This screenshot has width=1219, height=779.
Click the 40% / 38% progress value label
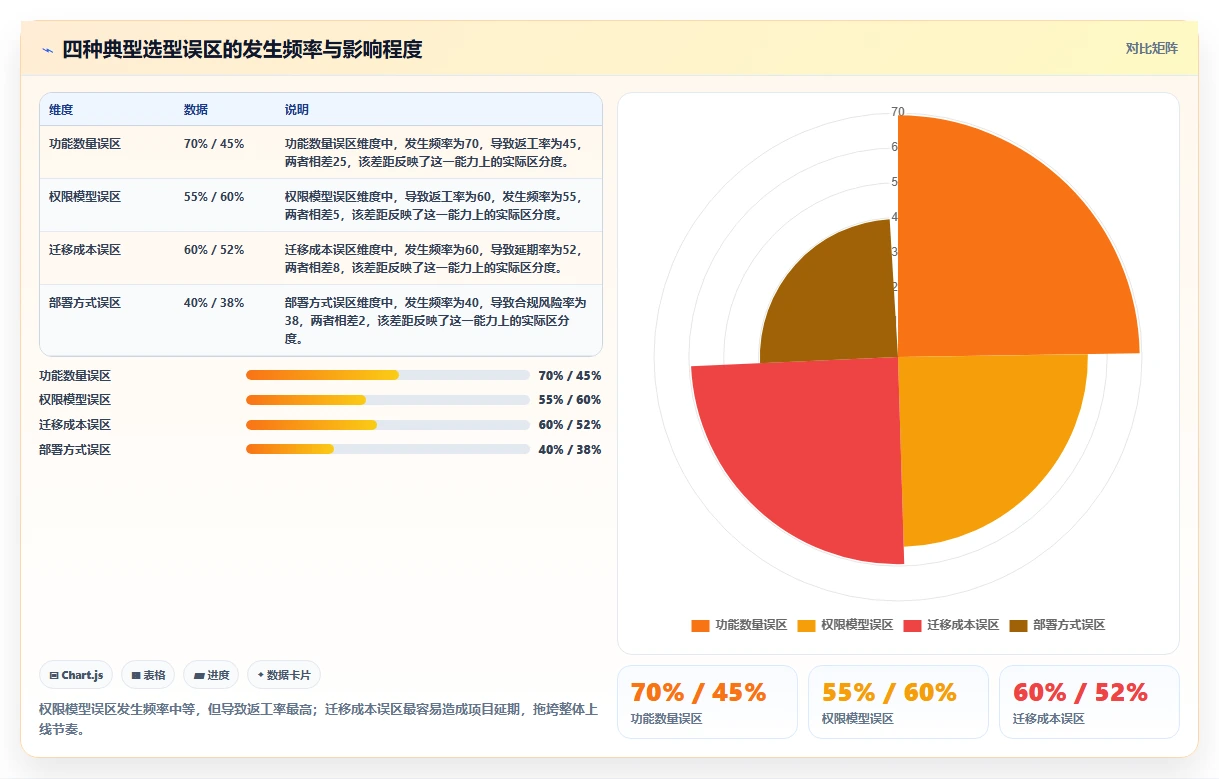click(570, 450)
